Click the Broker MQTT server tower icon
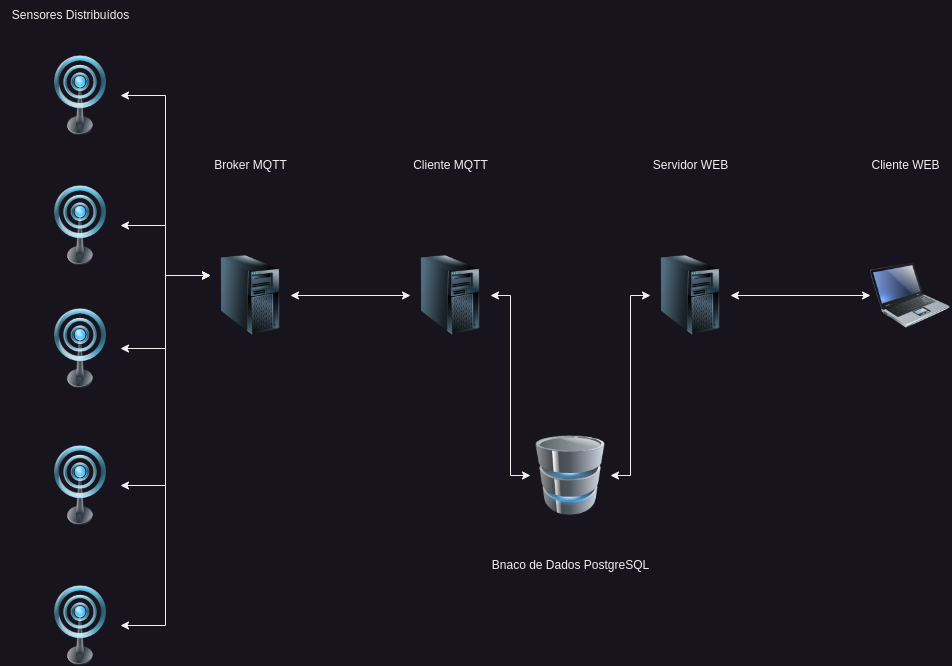Image resolution: width=952 pixels, height=666 pixels. 250,295
